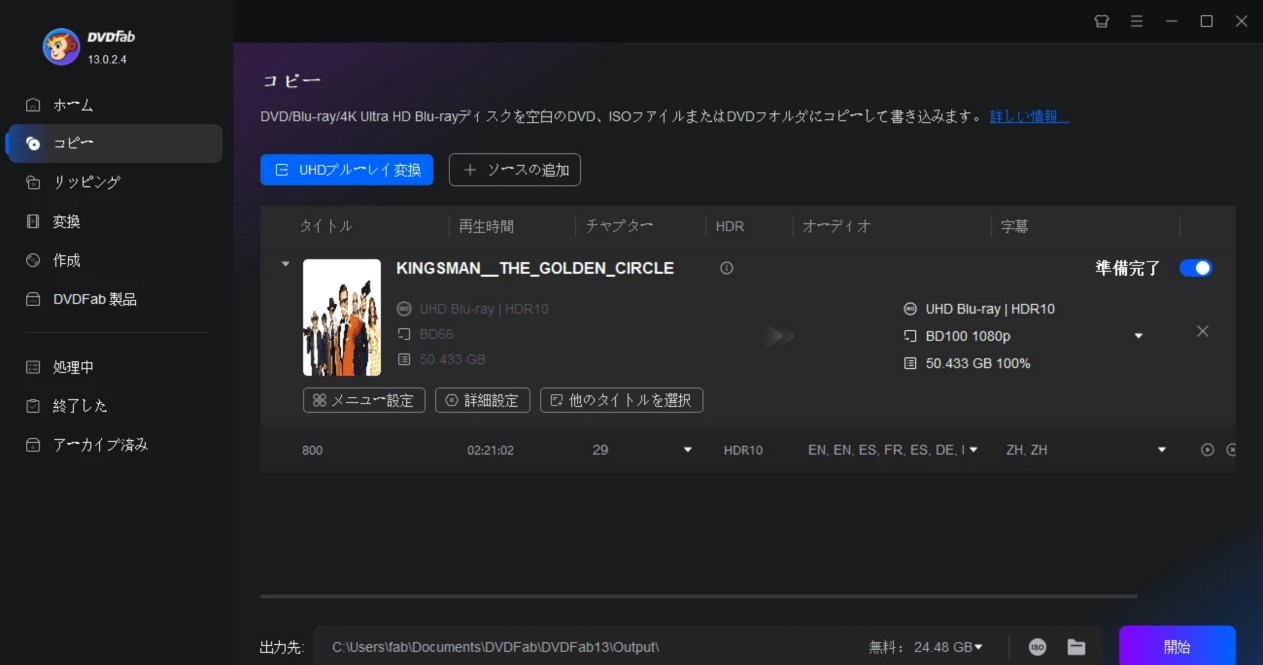Choose output folder icon
The height and width of the screenshot is (665, 1263).
click(x=1076, y=647)
